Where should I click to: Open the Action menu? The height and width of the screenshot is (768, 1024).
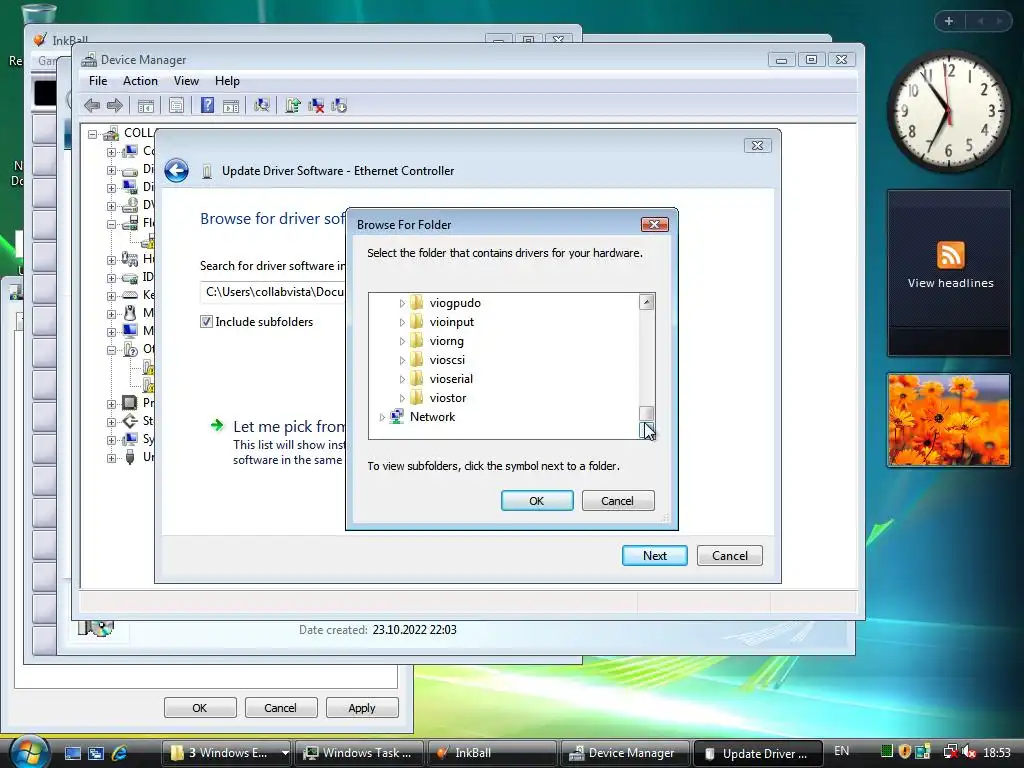click(140, 81)
